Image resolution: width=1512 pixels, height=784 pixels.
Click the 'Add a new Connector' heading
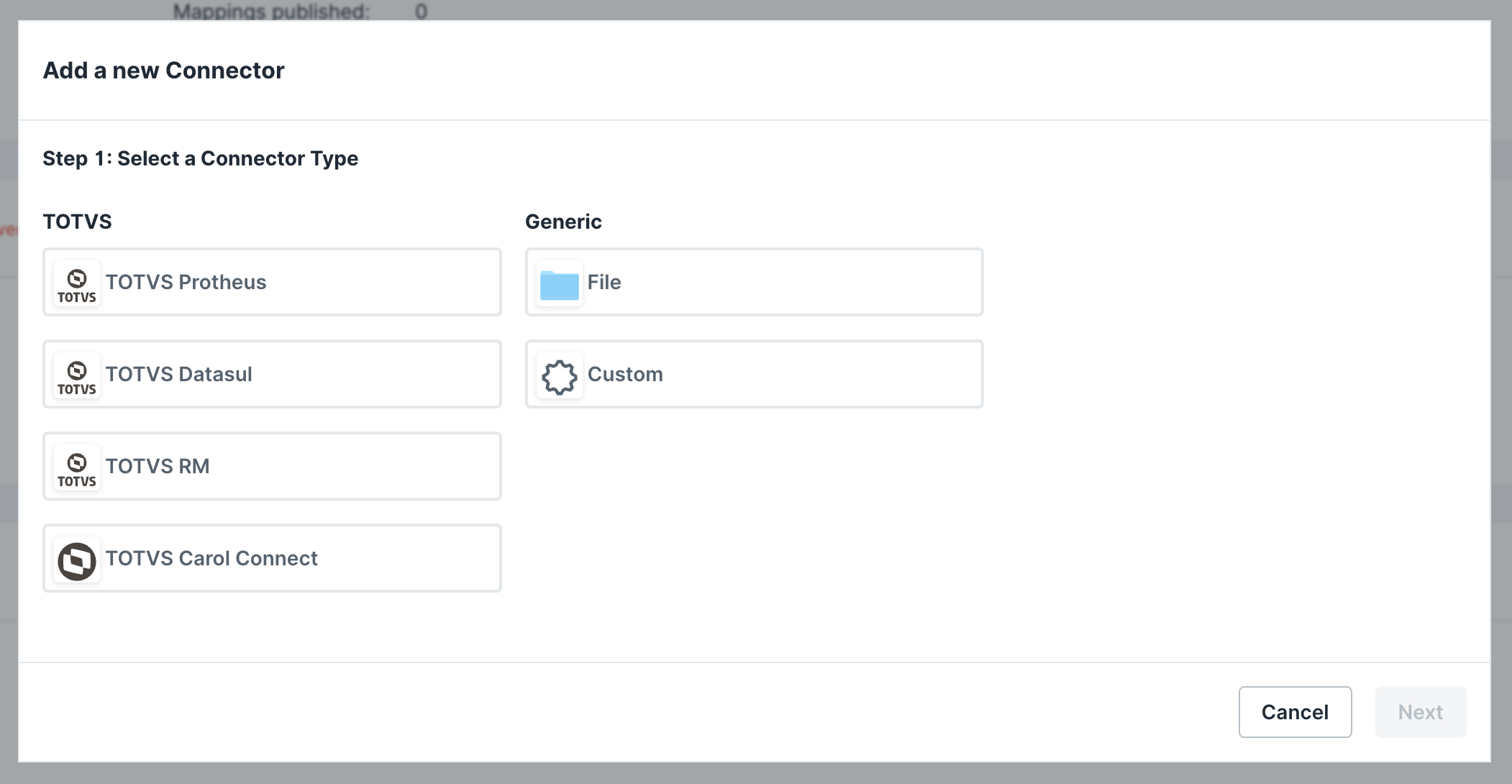point(164,70)
